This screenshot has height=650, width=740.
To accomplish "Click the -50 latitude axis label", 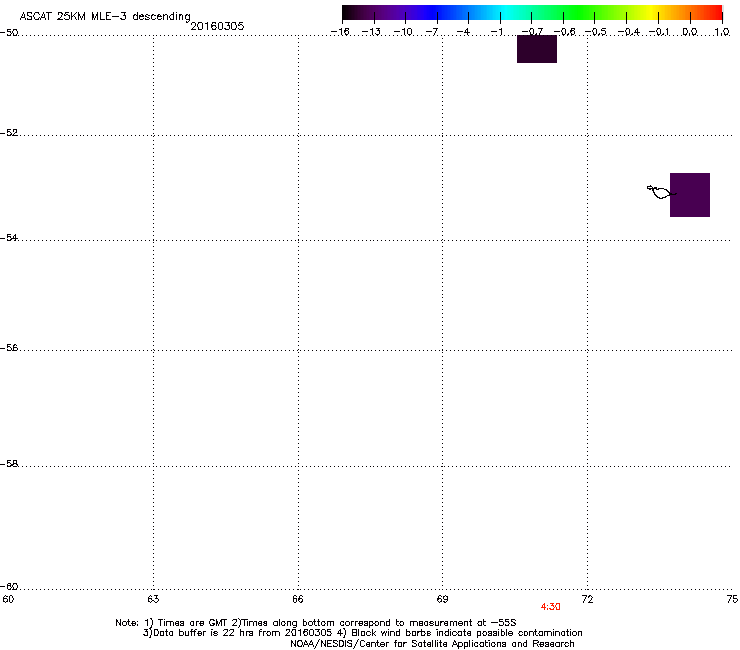I will tap(9, 32).
